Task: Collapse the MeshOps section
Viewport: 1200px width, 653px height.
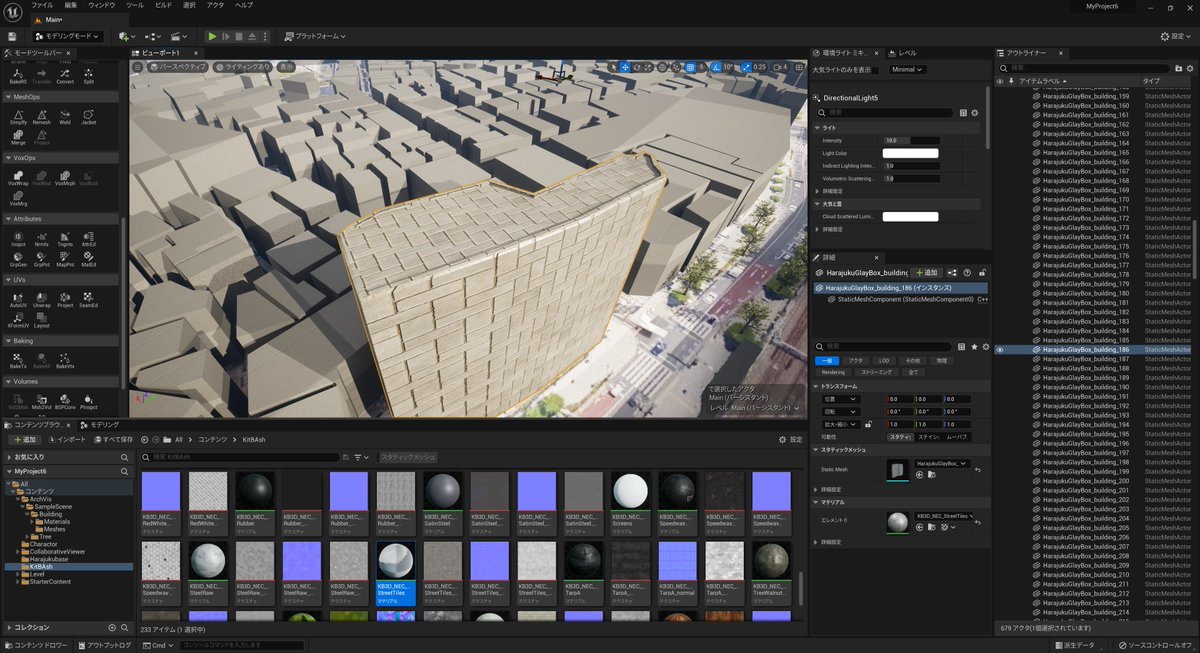Action: point(10,97)
